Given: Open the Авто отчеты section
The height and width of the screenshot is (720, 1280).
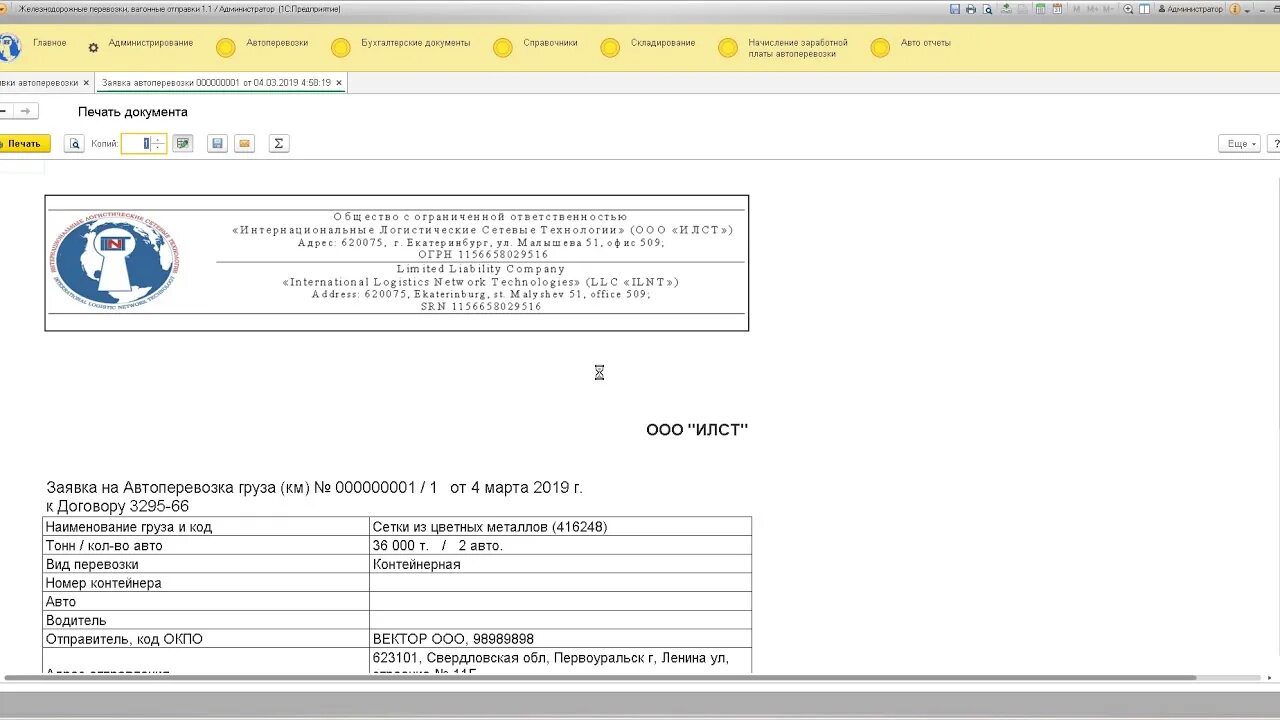Looking at the screenshot, I should point(926,43).
